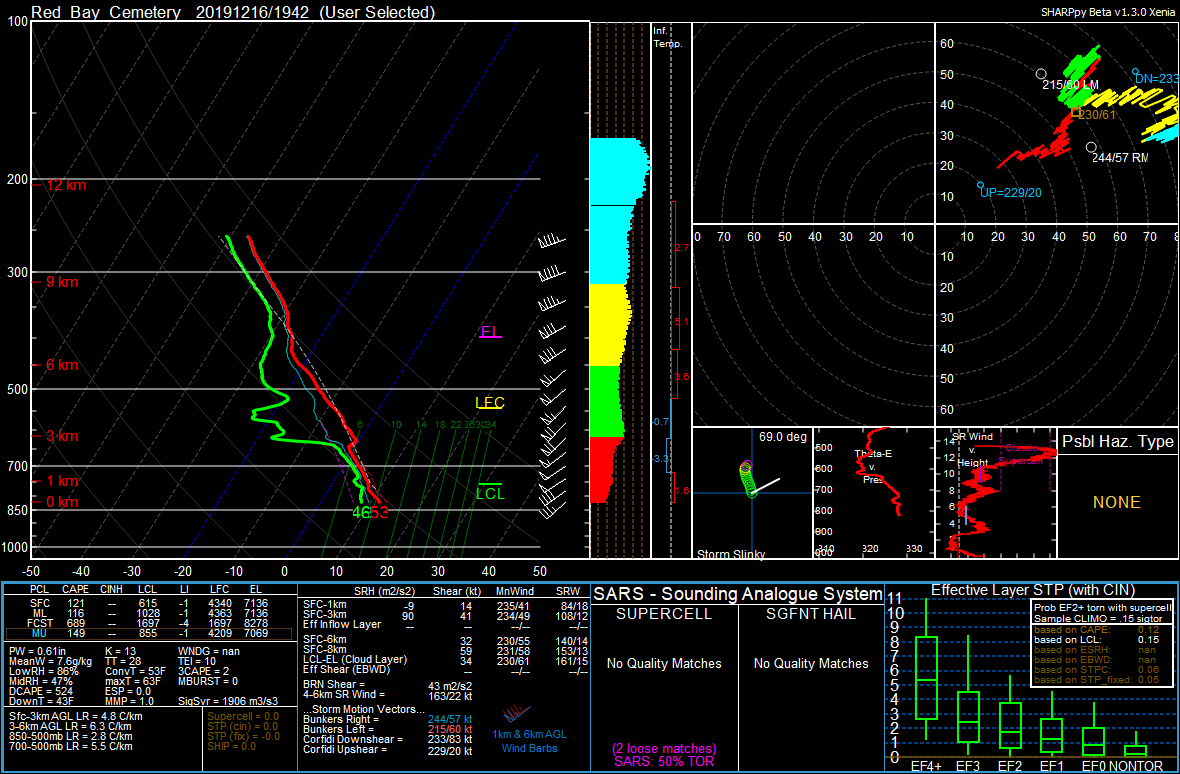
Task: Click the yellow band in the profile bar
Action: coord(609,325)
